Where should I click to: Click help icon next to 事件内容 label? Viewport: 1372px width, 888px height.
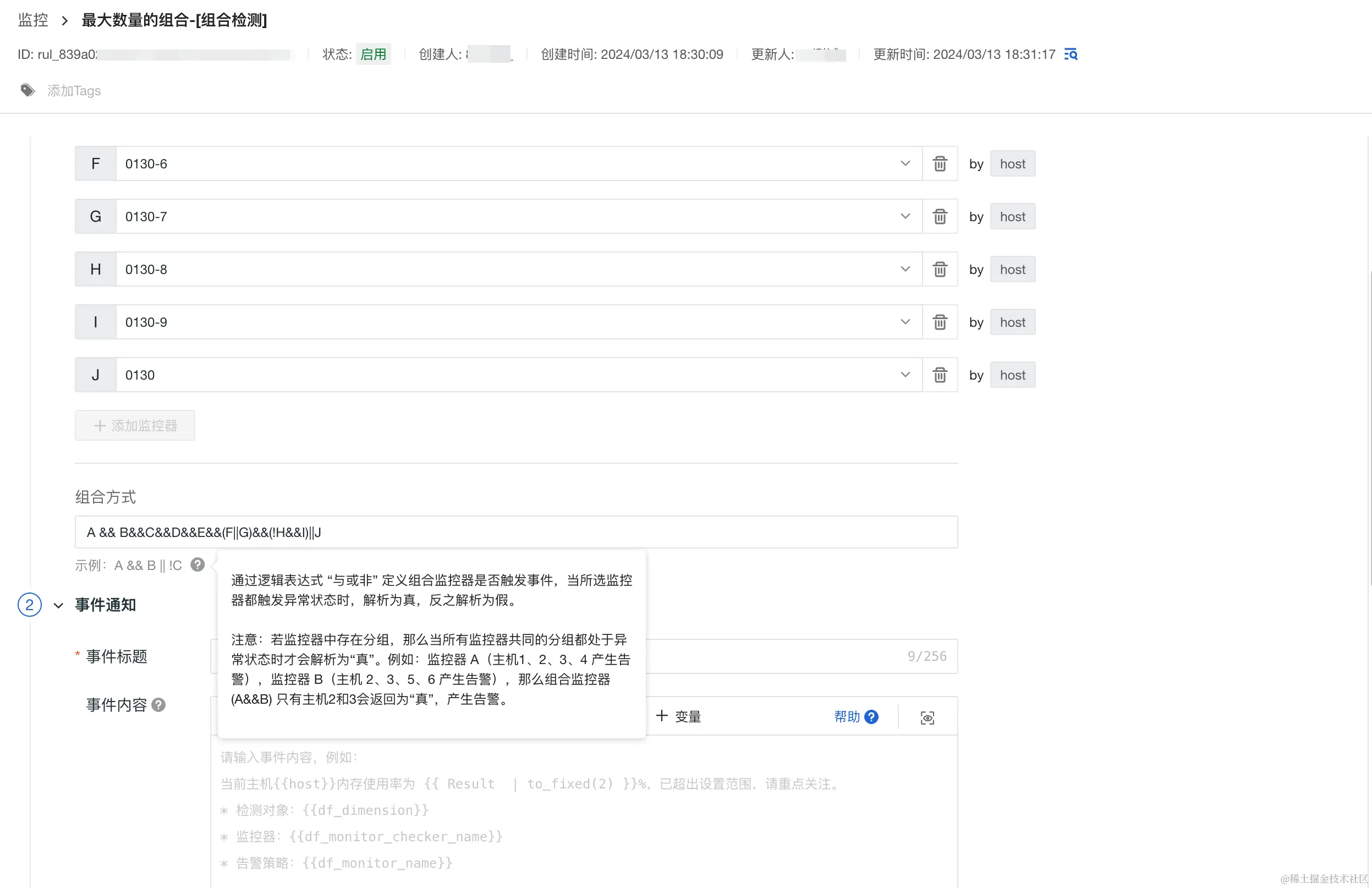158,705
